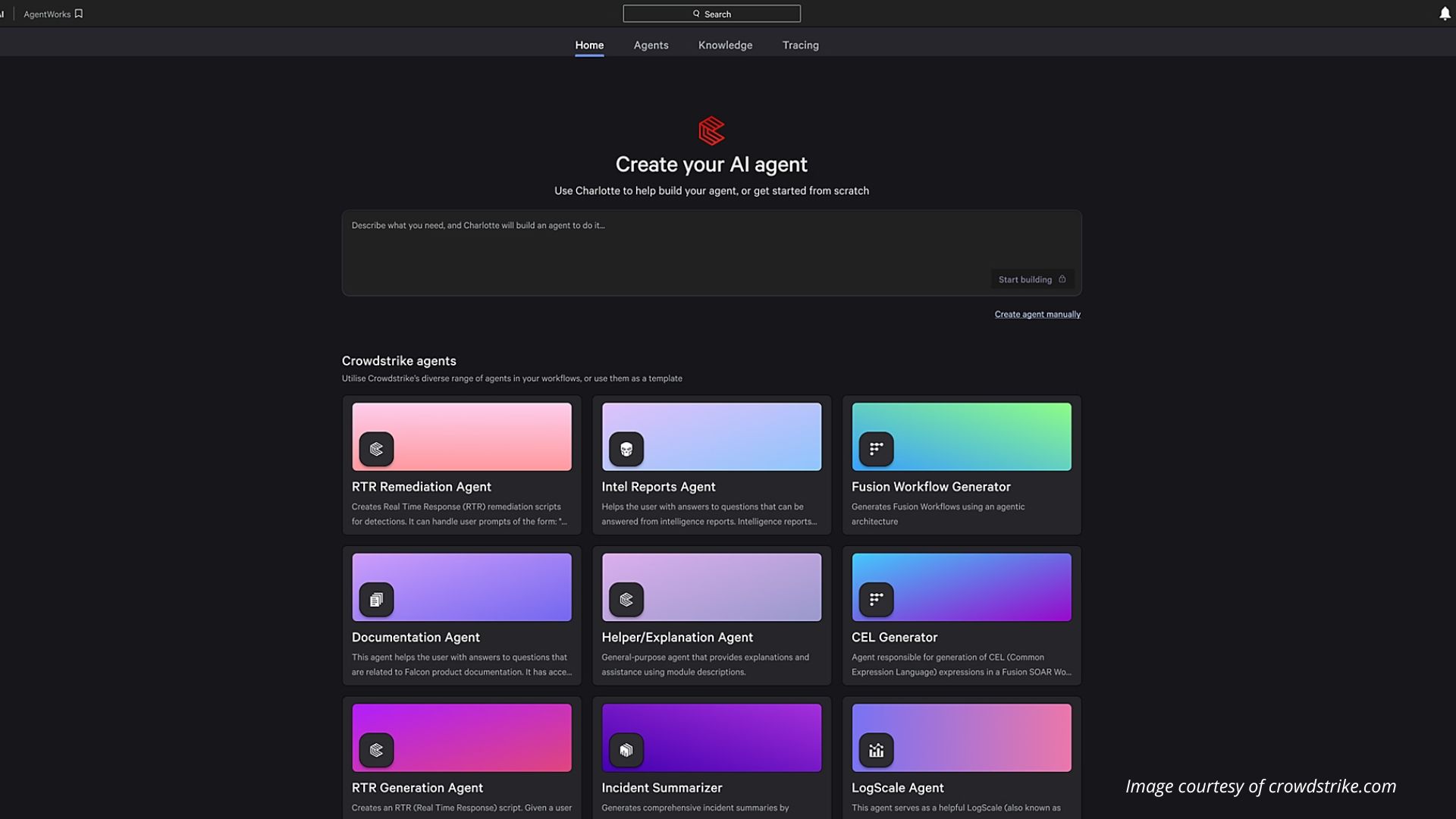
Task: Click the top Search field
Action: click(x=711, y=14)
